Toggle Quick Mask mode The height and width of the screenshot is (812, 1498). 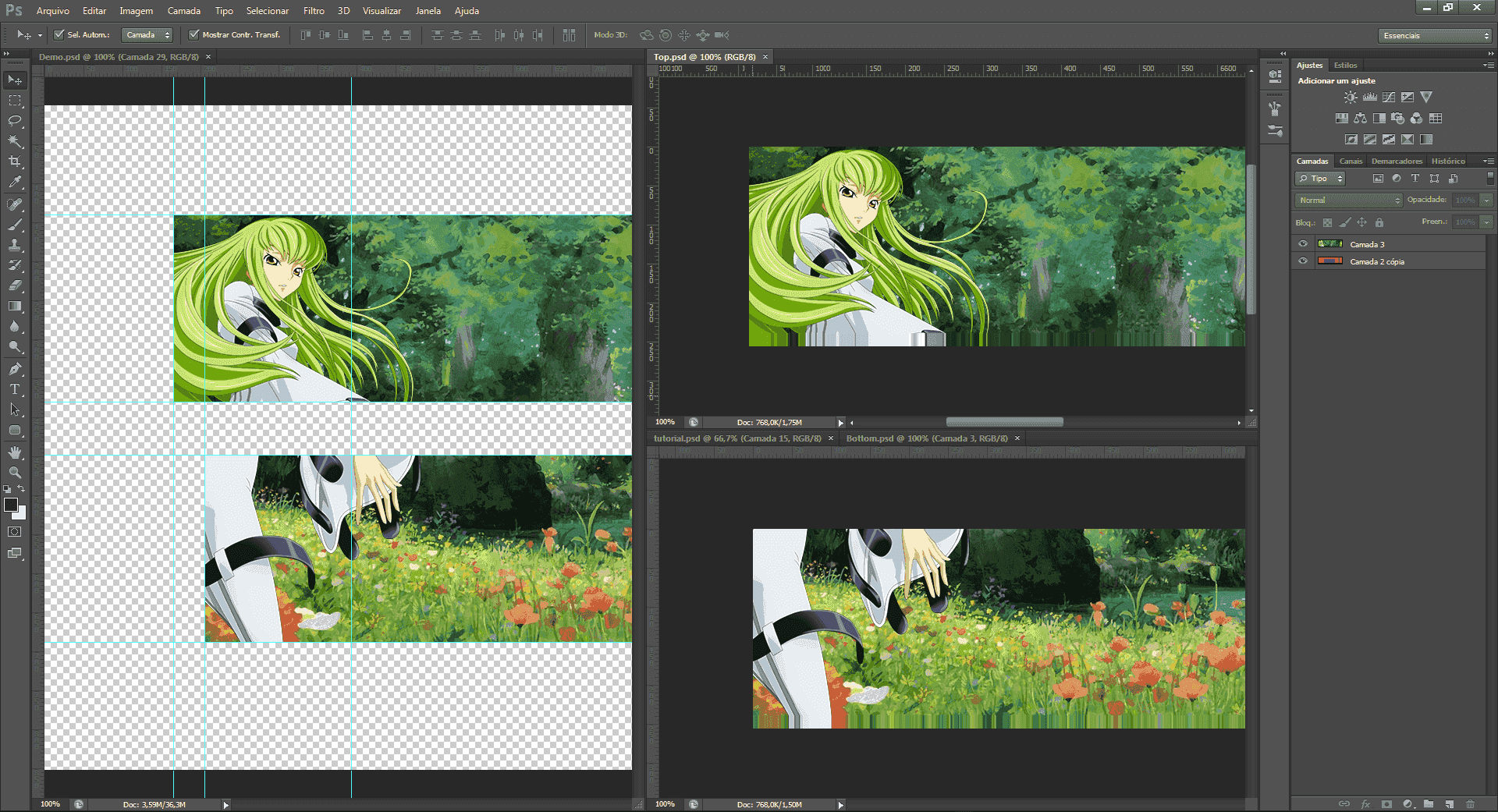tap(15, 532)
